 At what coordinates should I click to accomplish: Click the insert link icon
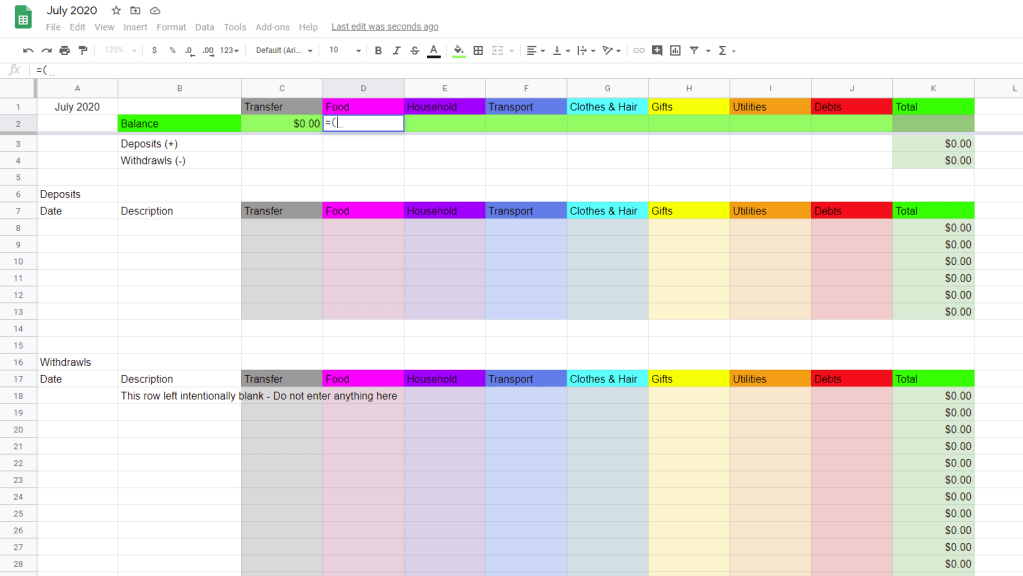pos(639,50)
